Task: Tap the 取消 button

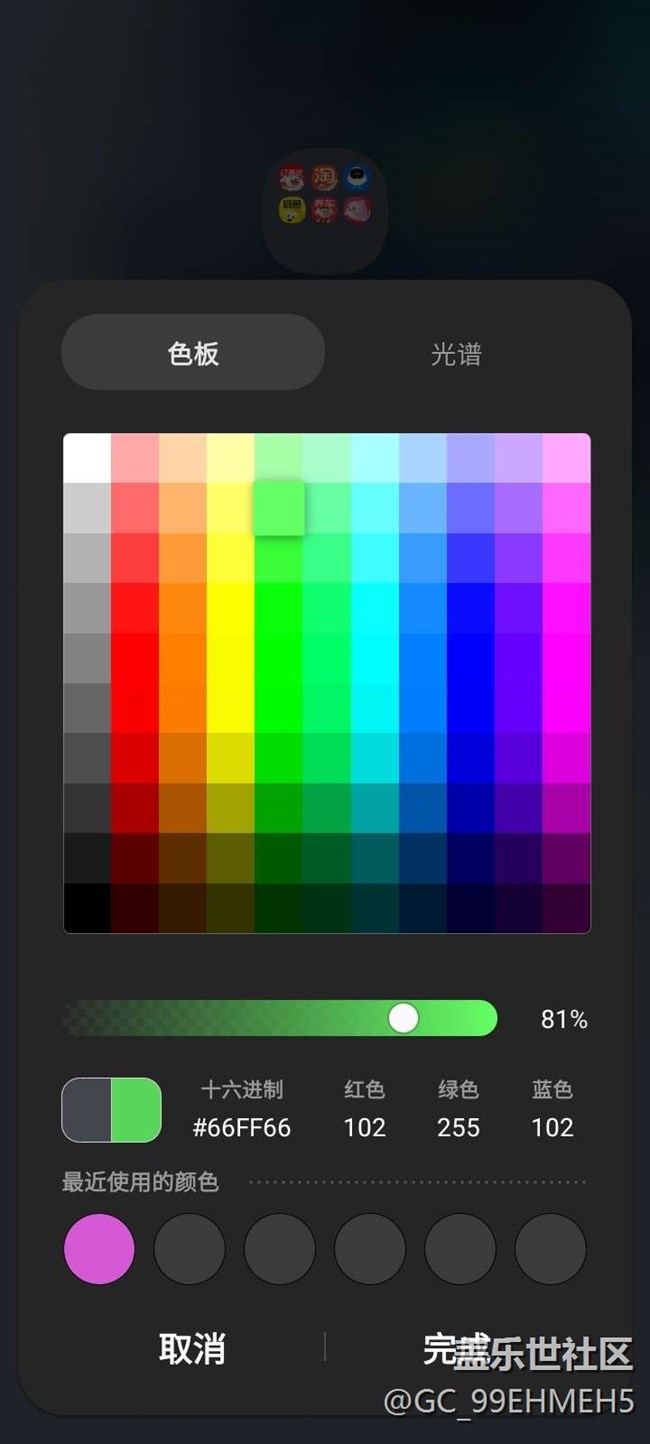Action: (192, 1348)
